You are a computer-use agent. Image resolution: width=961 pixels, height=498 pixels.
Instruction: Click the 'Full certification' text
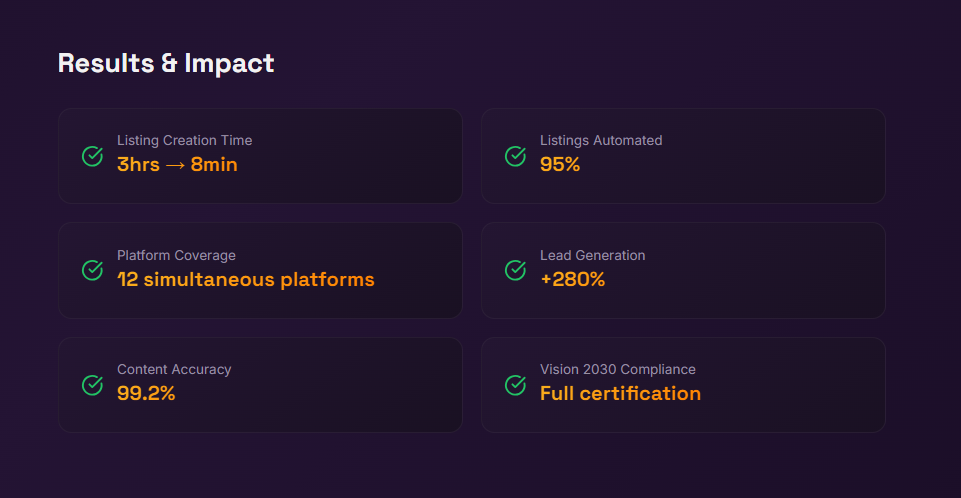coord(620,393)
